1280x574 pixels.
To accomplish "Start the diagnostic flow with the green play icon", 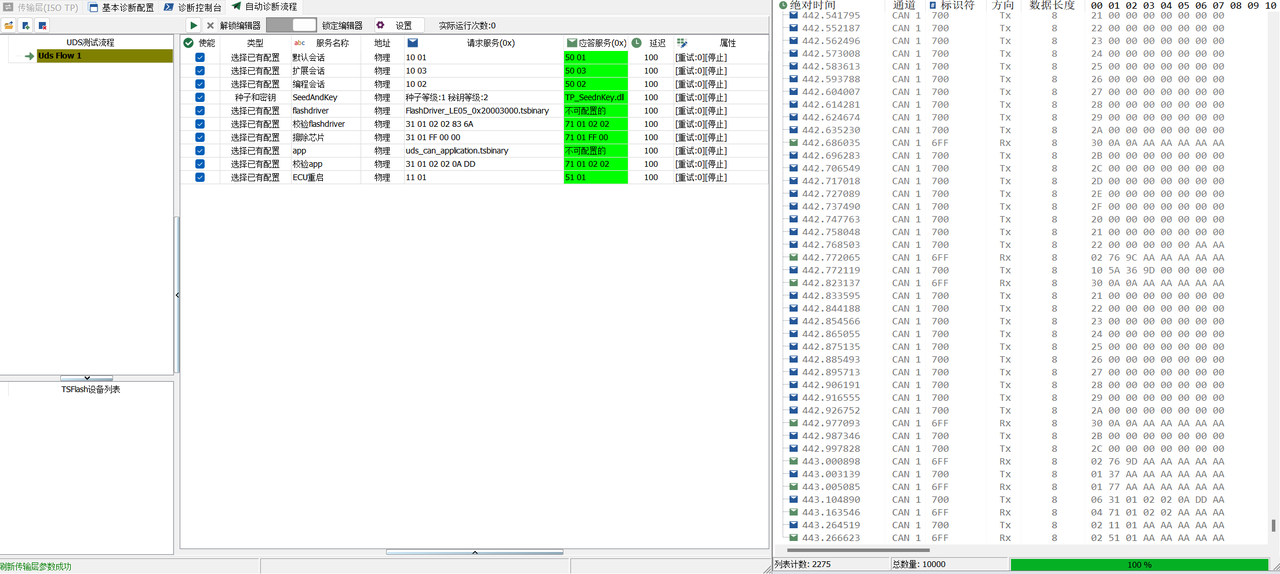I will 194,25.
